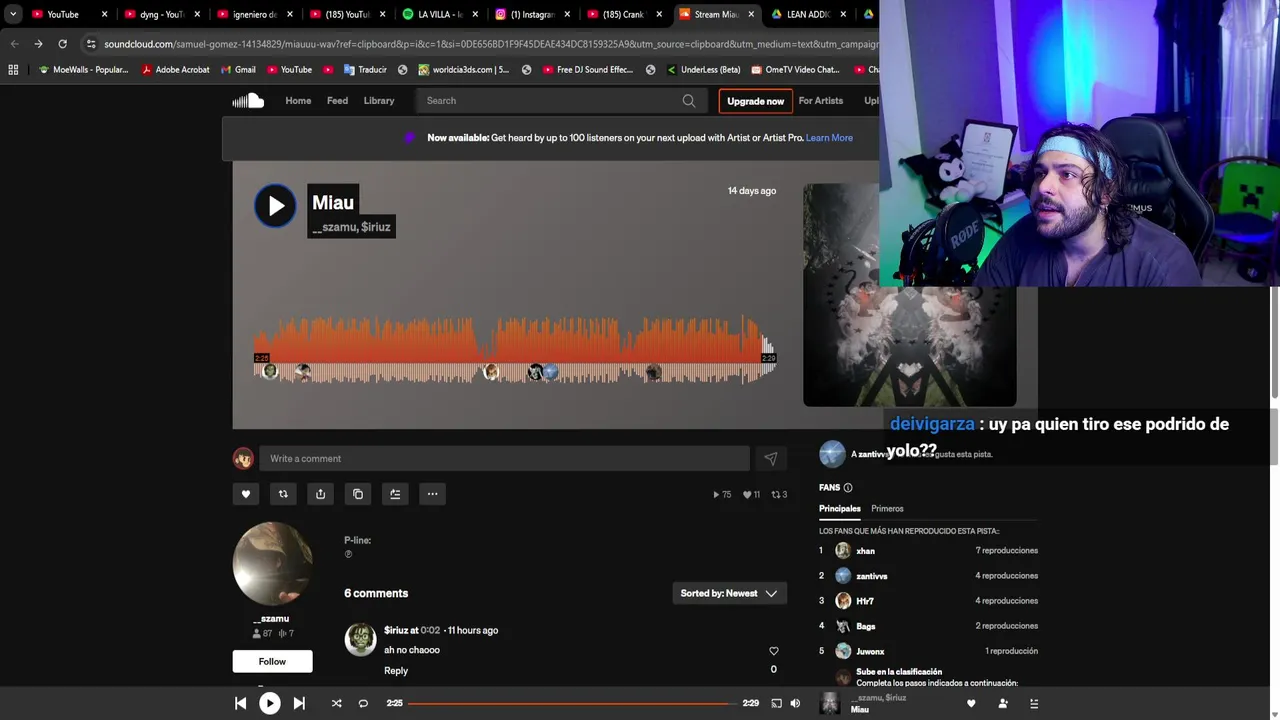Click Upgrade now button
The height and width of the screenshot is (720, 1280).
(755, 101)
